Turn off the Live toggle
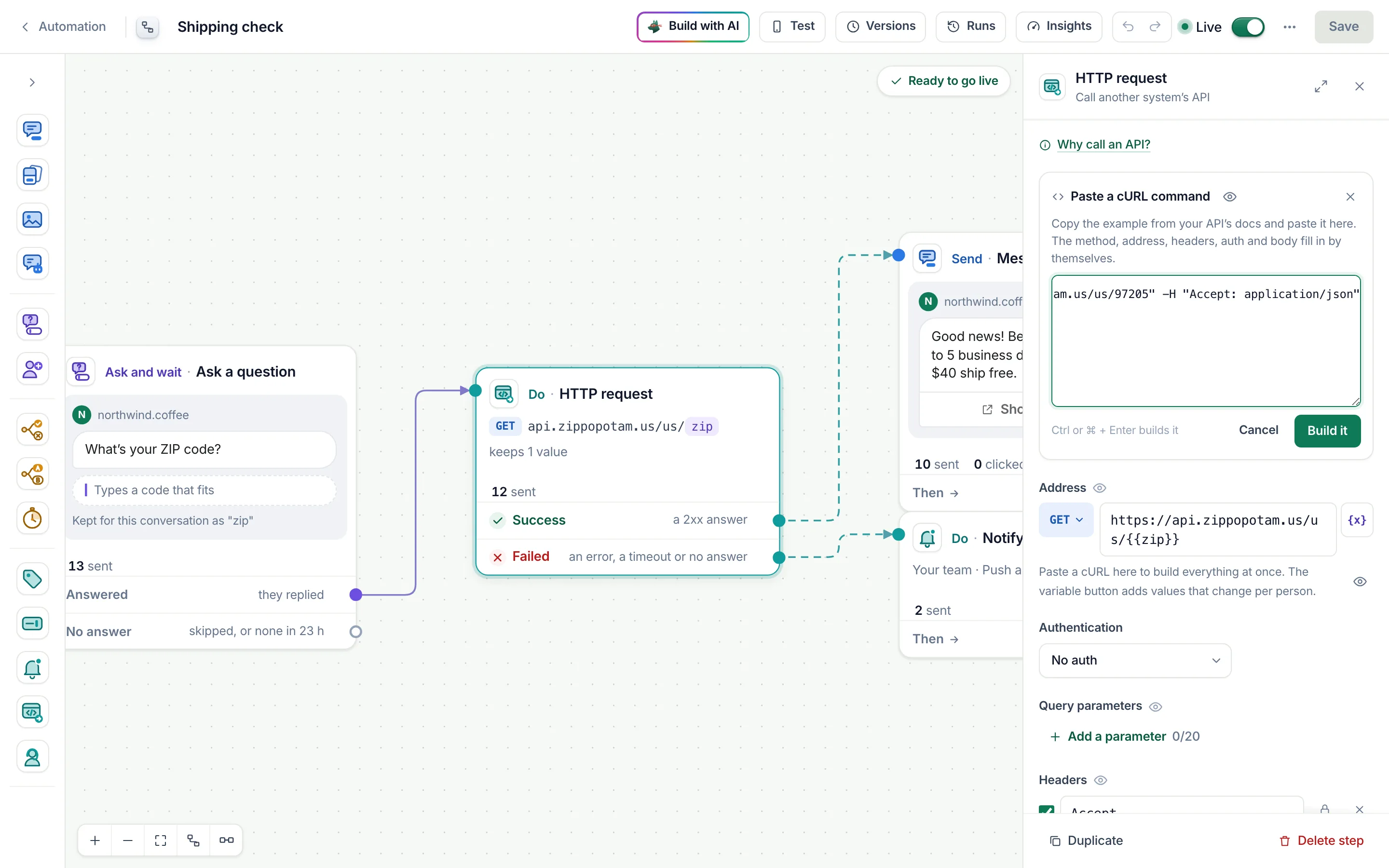 click(x=1248, y=27)
